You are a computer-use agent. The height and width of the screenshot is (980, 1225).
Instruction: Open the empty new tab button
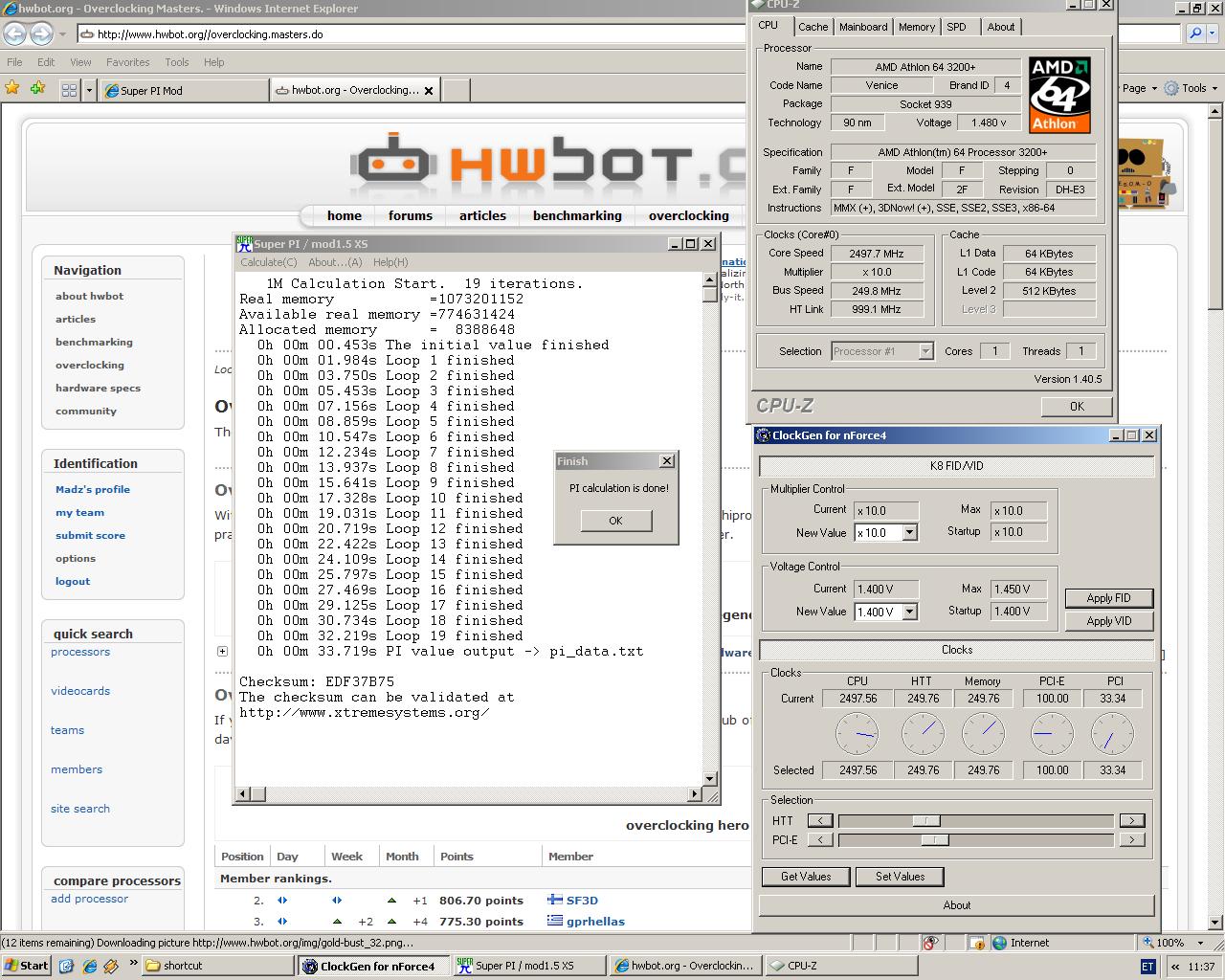coord(457,91)
